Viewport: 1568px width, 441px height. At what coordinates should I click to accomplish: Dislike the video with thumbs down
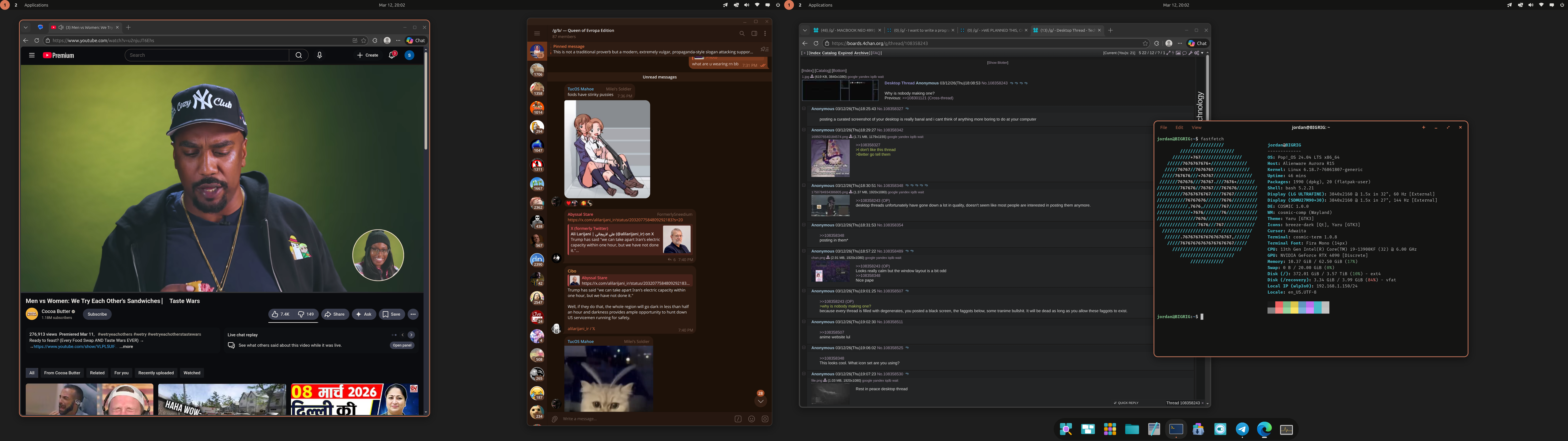pos(306,314)
